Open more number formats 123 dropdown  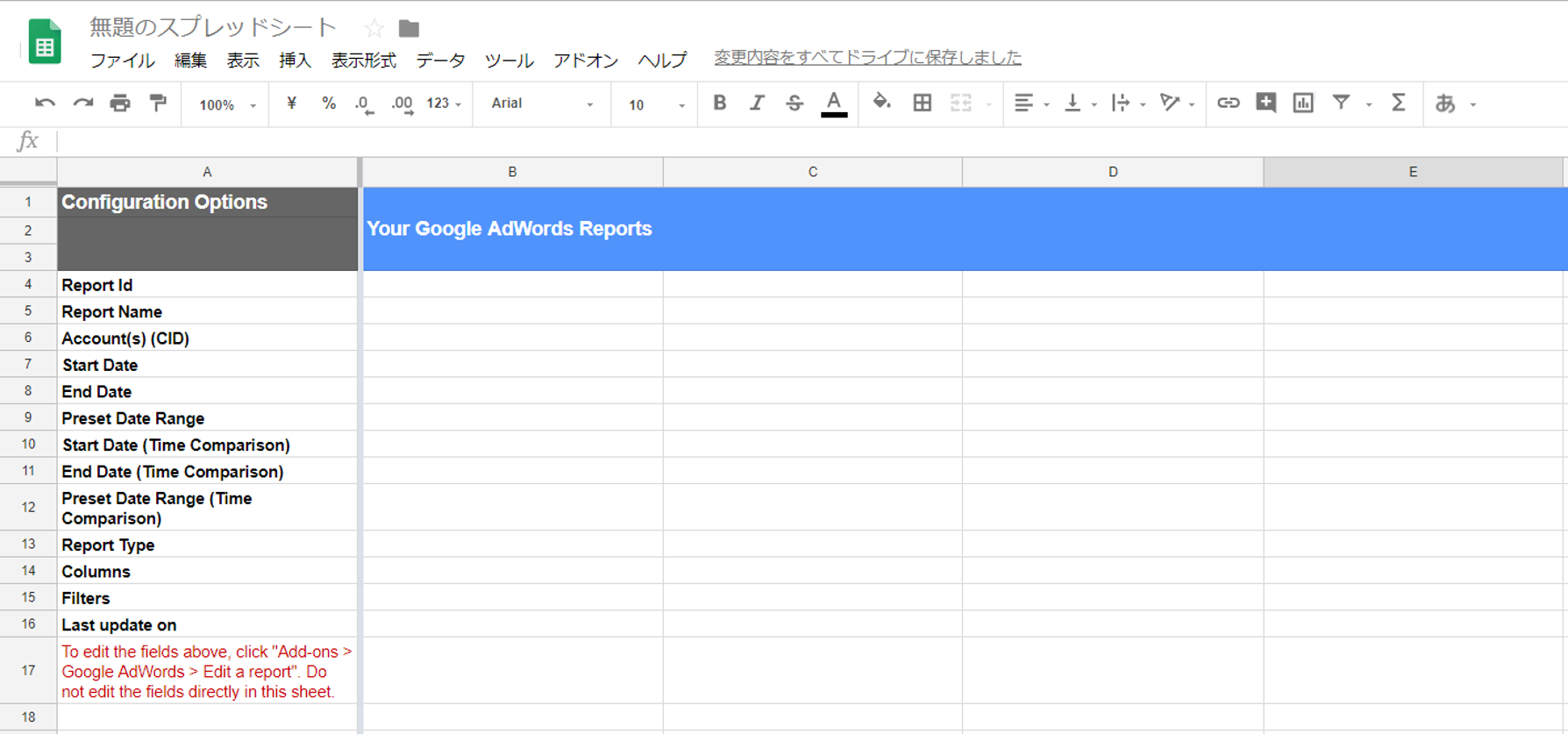tap(444, 103)
